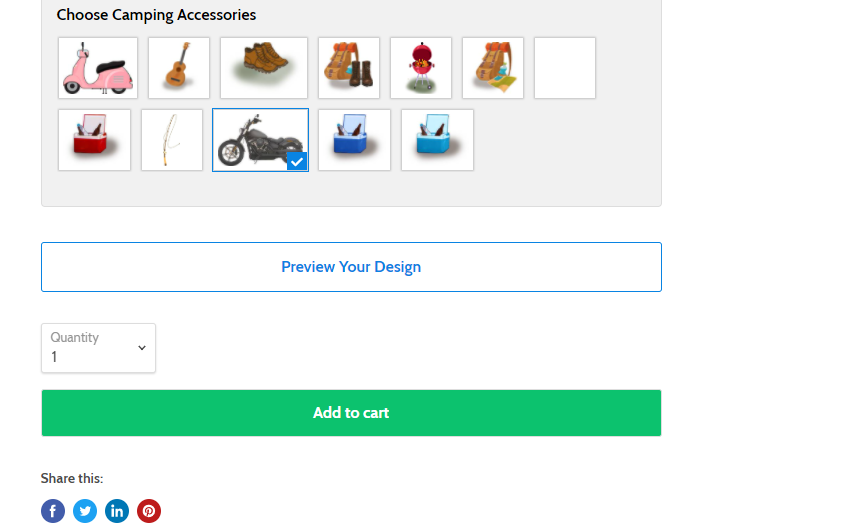Expand quantity options via chevron arrow
The height and width of the screenshot is (532, 865).
click(x=142, y=348)
